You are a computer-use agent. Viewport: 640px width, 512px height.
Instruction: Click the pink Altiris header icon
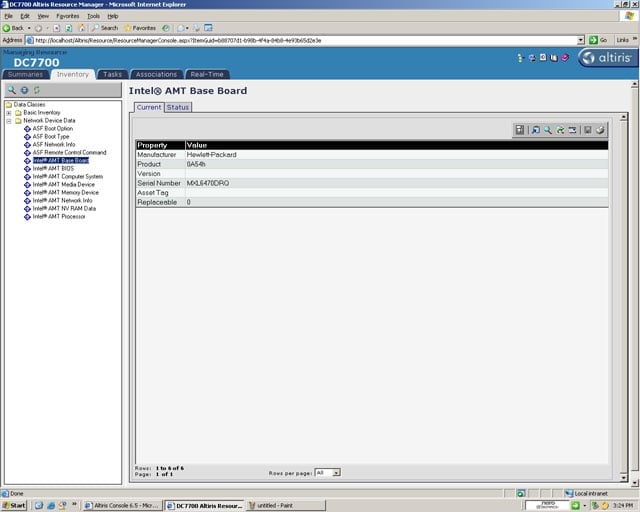(565, 58)
